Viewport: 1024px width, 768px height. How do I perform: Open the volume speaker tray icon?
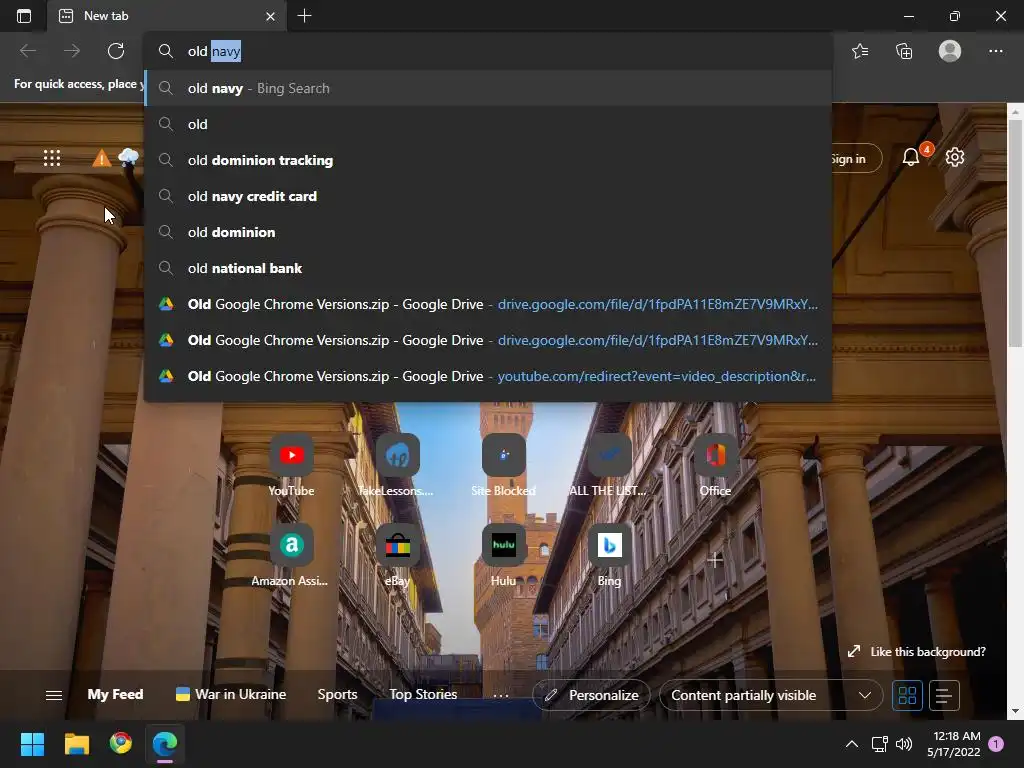click(904, 744)
